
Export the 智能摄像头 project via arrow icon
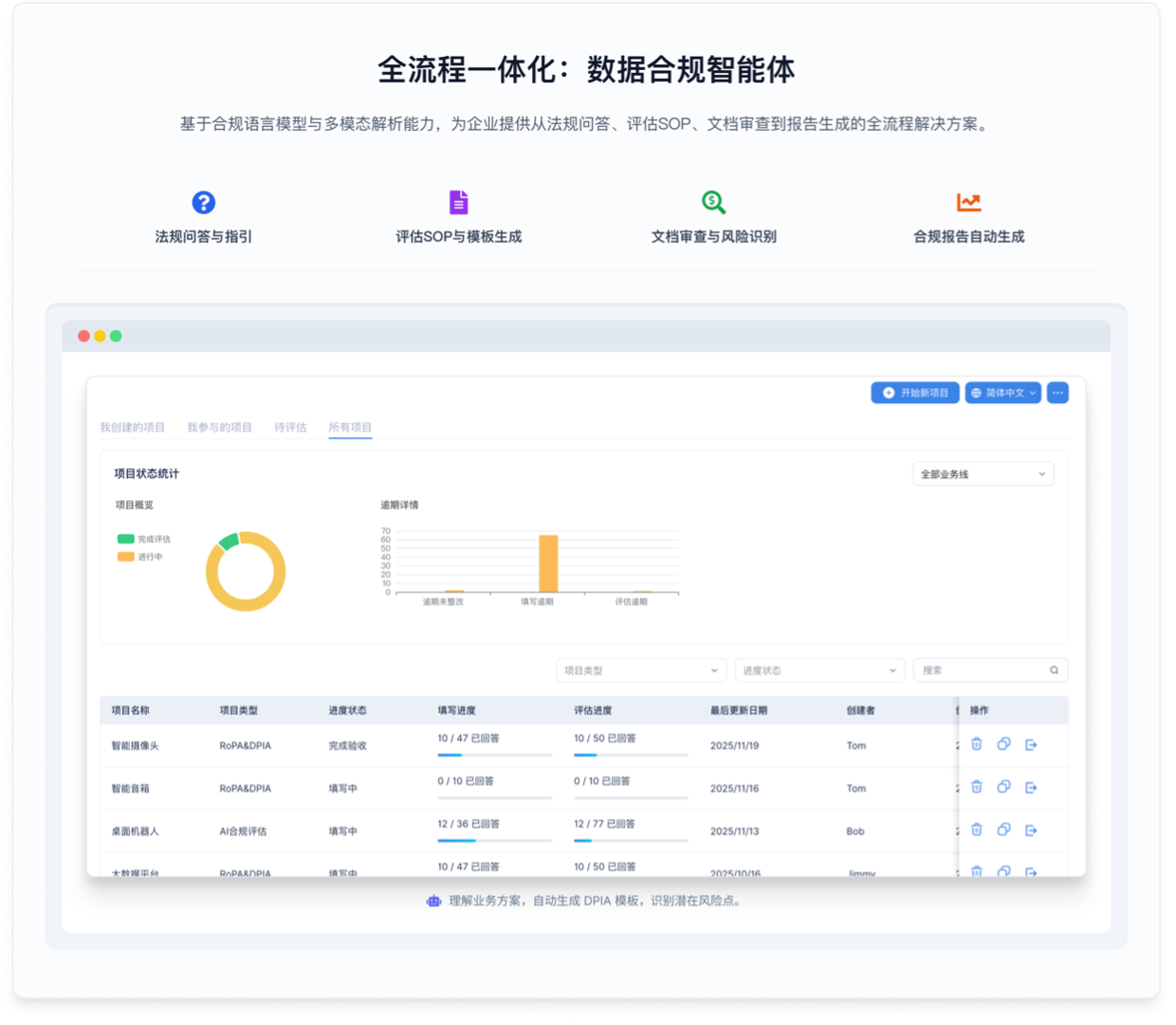[1031, 745]
